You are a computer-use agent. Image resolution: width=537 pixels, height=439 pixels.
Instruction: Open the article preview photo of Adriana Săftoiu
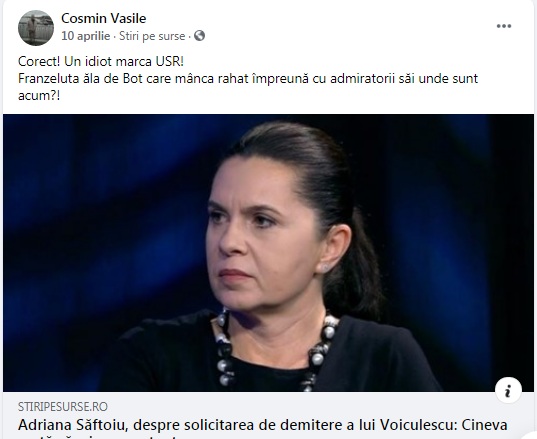click(268, 253)
